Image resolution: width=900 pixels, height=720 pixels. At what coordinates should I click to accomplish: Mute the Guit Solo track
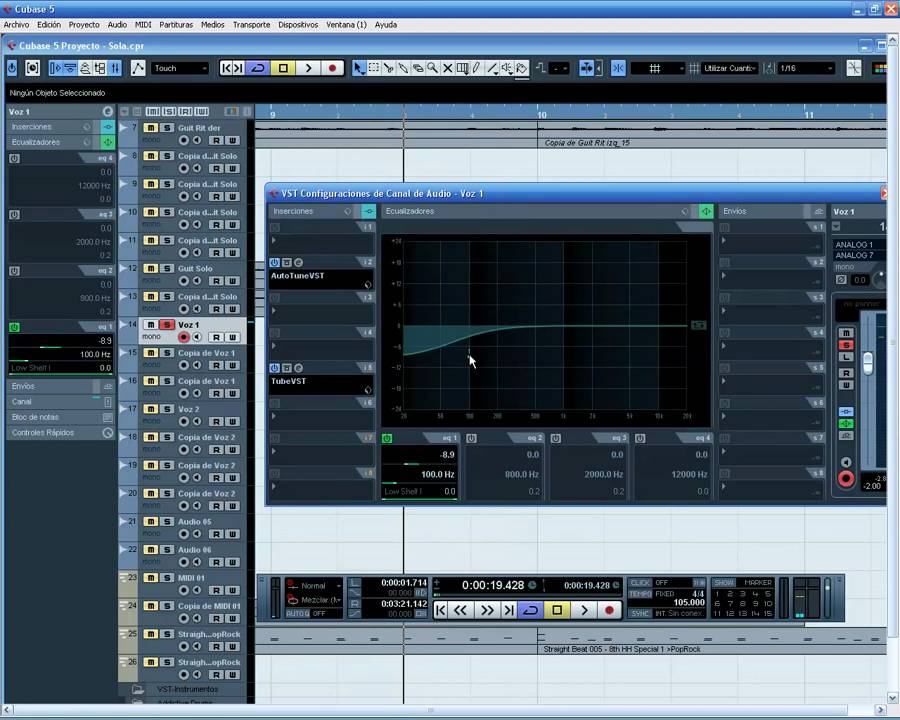(150, 269)
